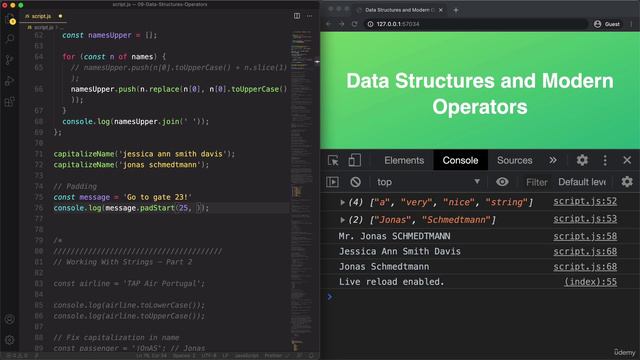Click the page heading Data Structures
This screenshot has height=360, width=640.
(x=480, y=94)
